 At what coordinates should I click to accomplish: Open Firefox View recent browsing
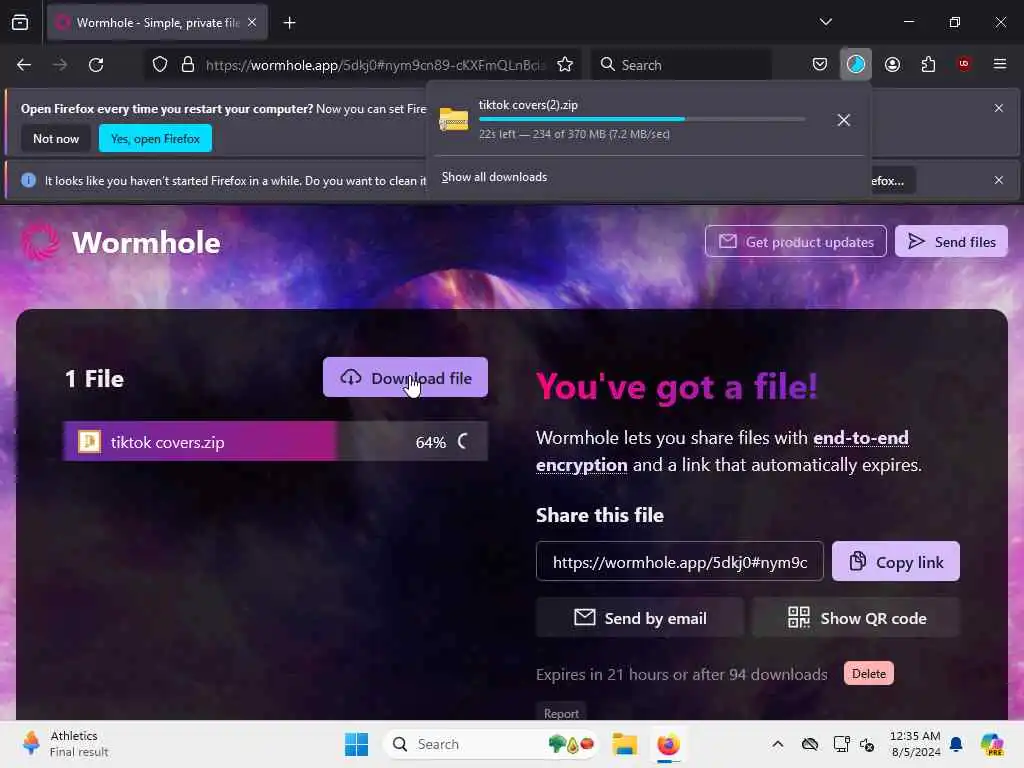20,23
